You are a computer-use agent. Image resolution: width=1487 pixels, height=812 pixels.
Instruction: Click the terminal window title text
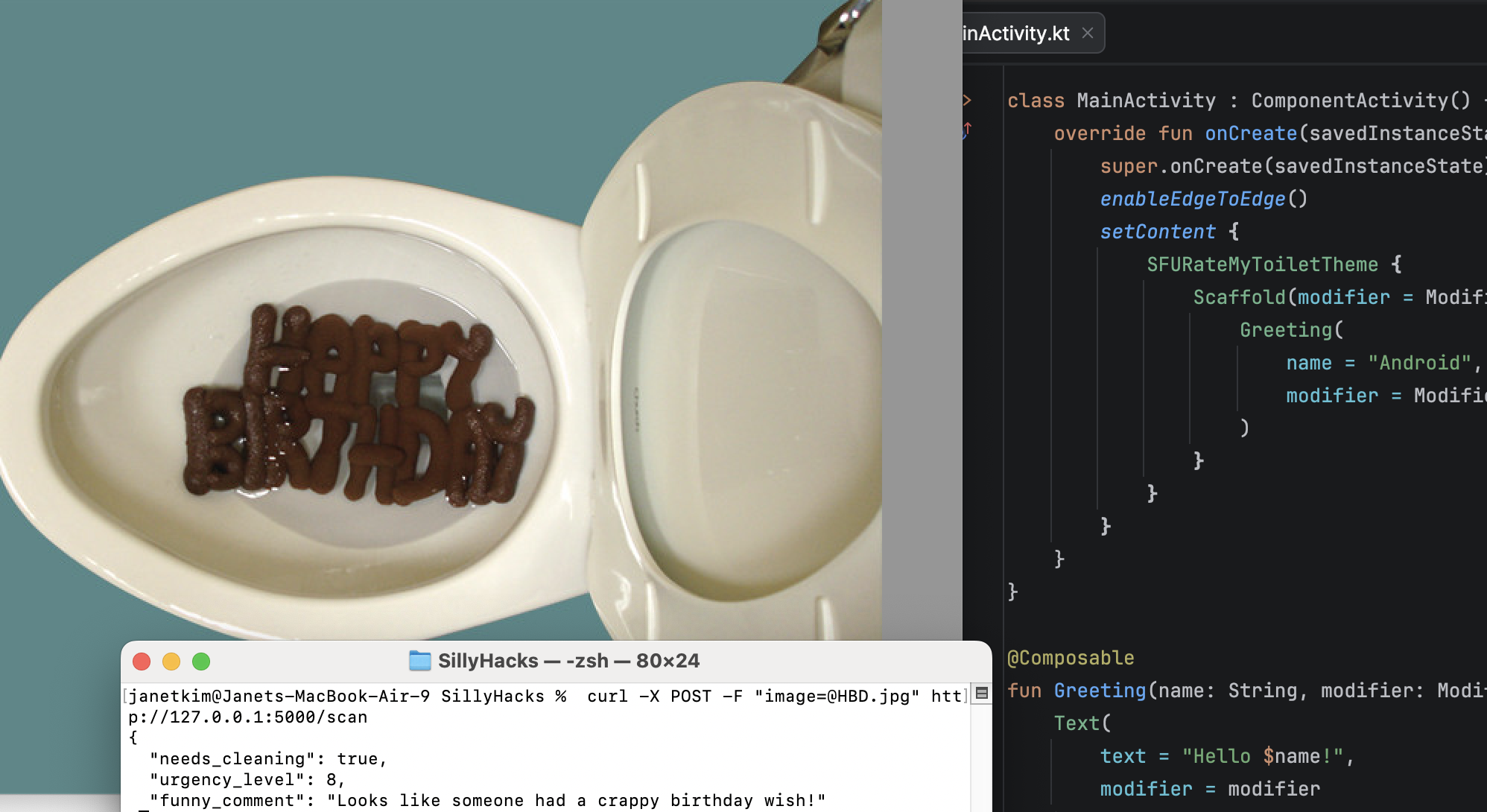[x=569, y=661]
